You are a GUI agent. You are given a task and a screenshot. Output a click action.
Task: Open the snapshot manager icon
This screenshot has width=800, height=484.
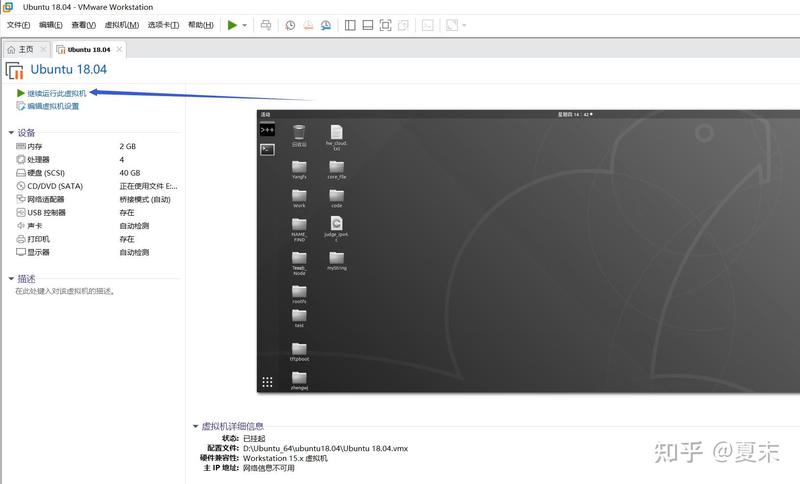326,25
